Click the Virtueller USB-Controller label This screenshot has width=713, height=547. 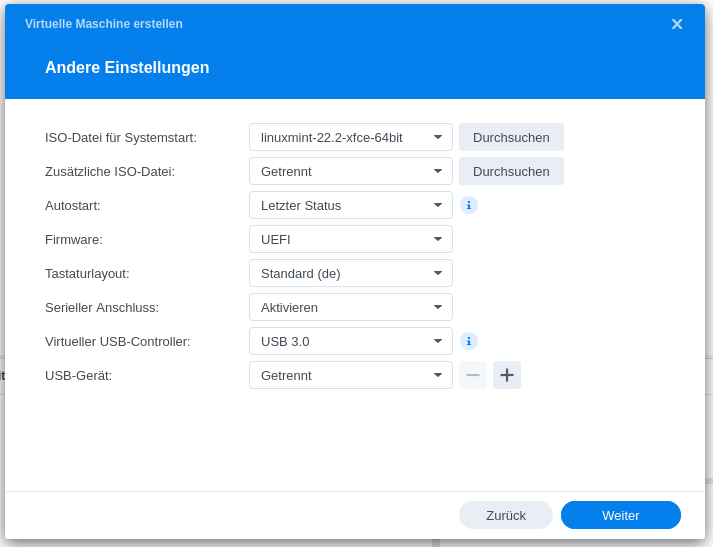coord(118,341)
